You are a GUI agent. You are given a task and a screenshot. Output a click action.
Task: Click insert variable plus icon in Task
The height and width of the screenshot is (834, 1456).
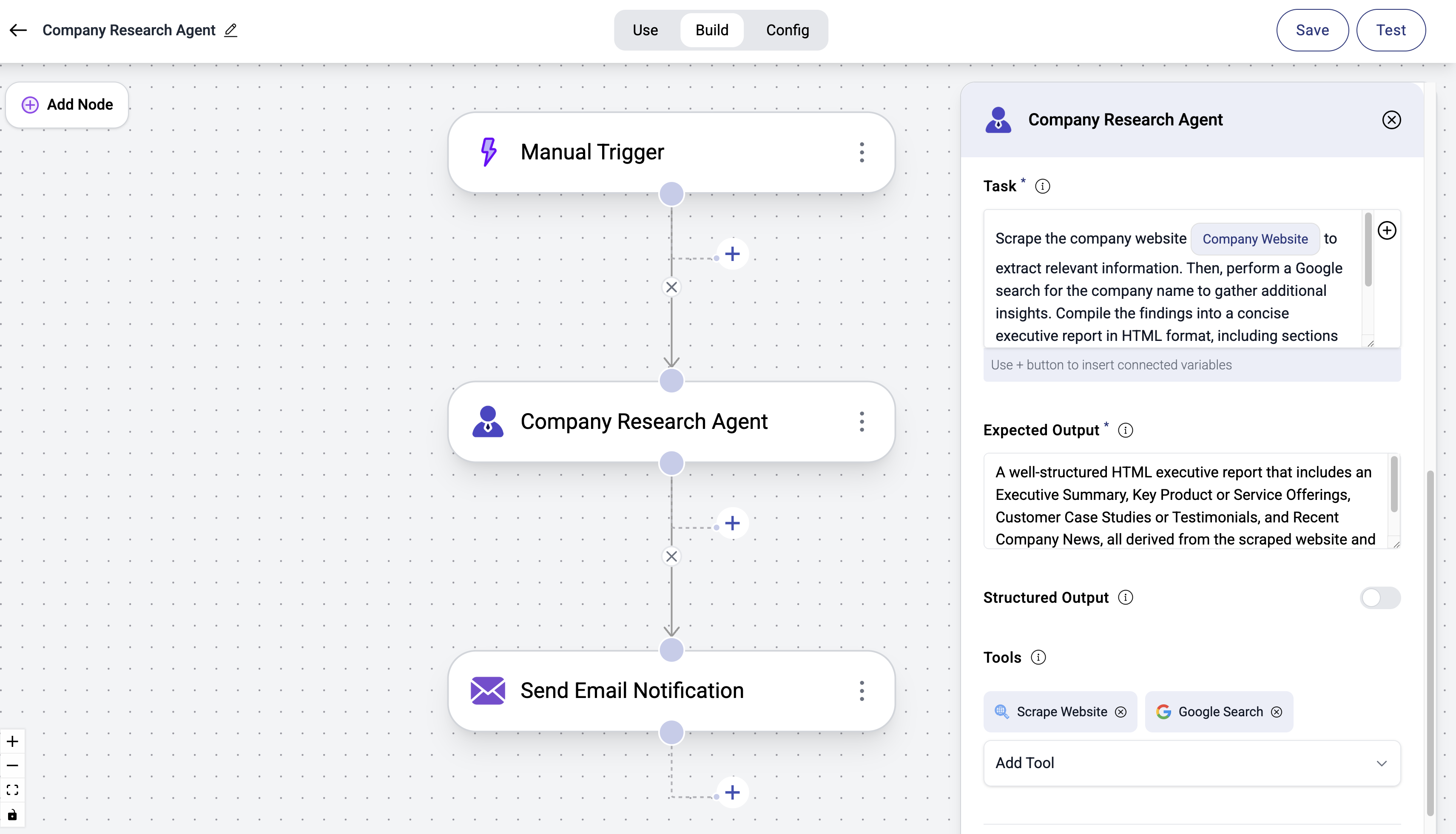1387,230
